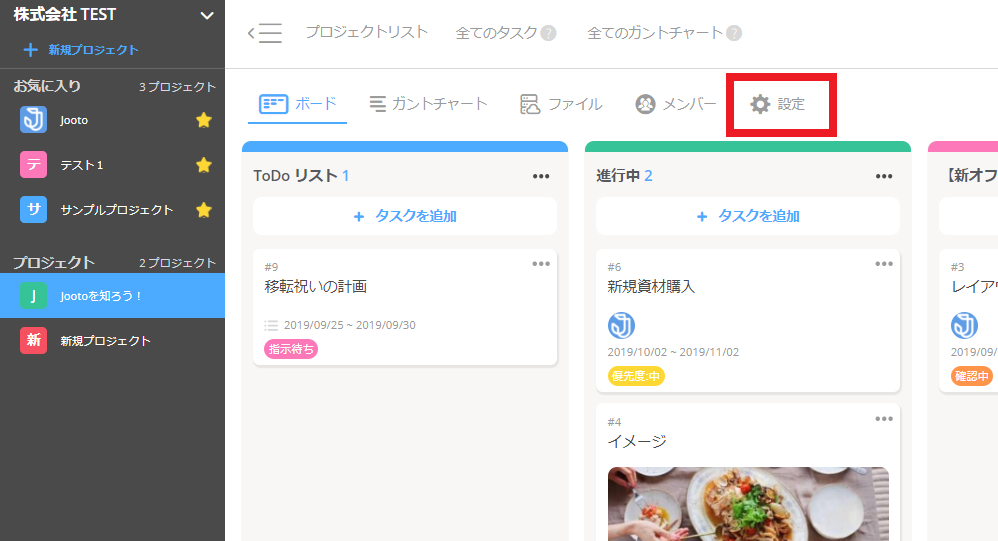Click the plus icon for 新規プロジェクト

pyautogui.click(x=30, y=50)
